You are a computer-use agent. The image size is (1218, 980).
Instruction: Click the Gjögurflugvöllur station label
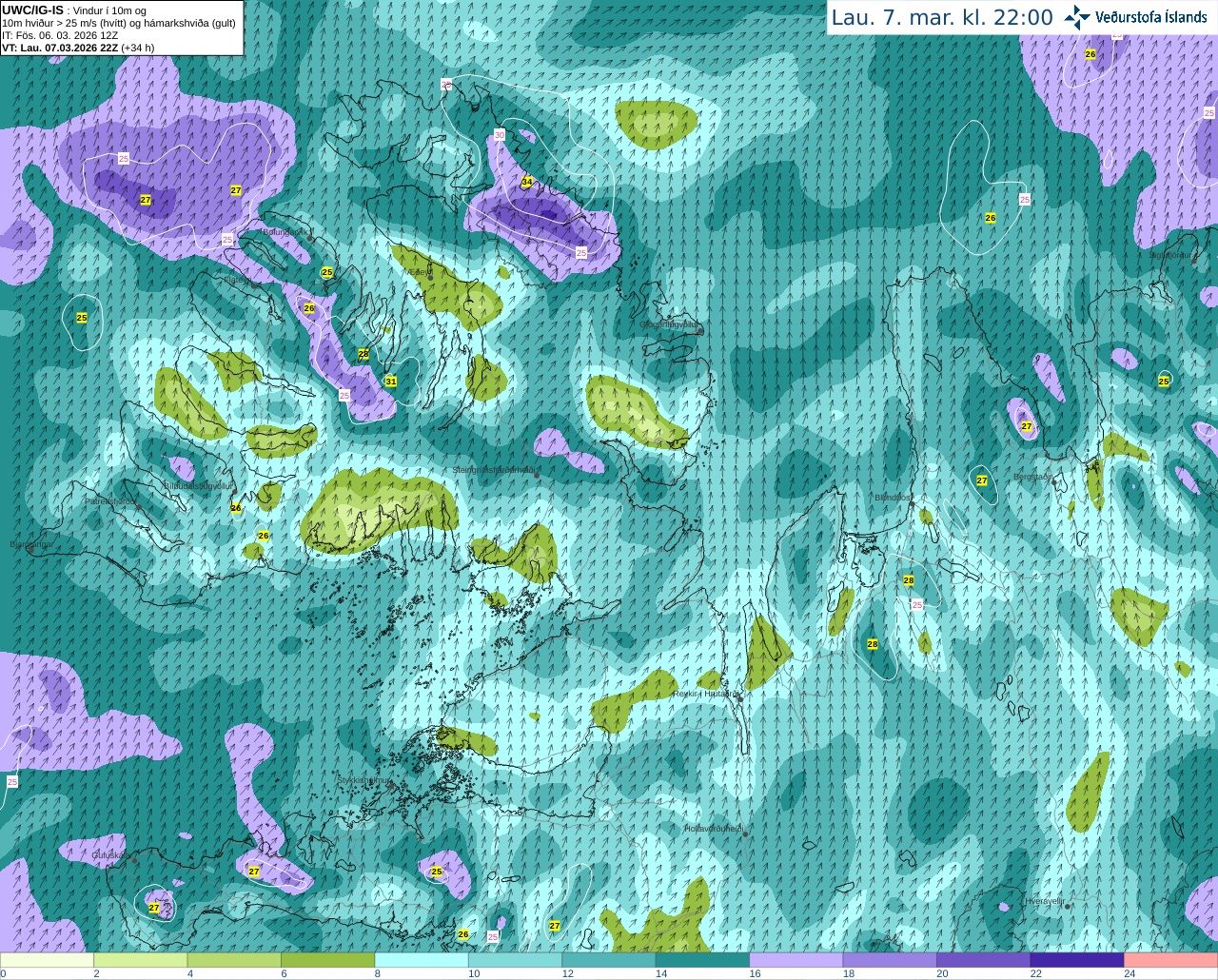click(669, 323)
